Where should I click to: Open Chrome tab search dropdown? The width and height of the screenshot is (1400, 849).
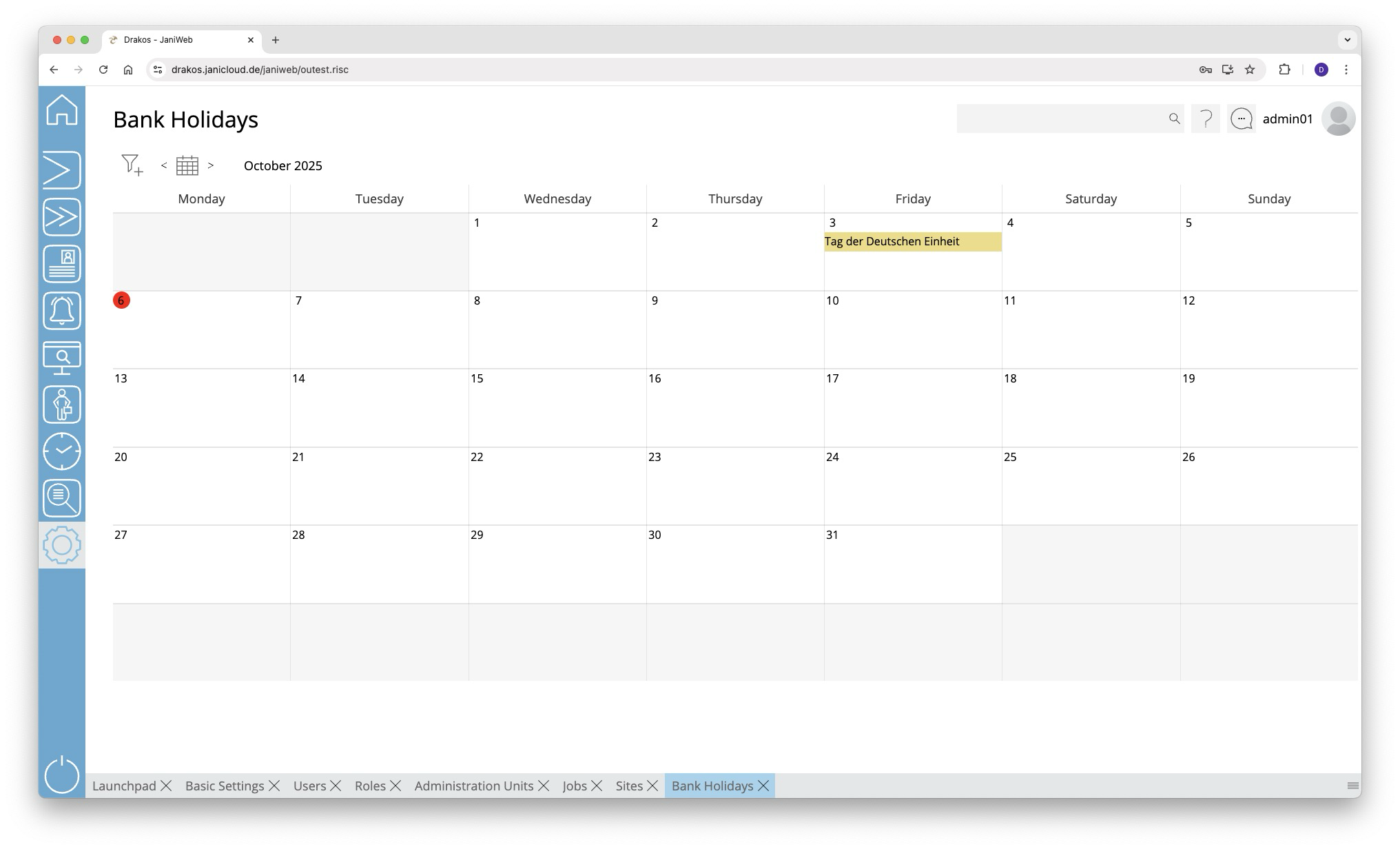pos(1347,40)
